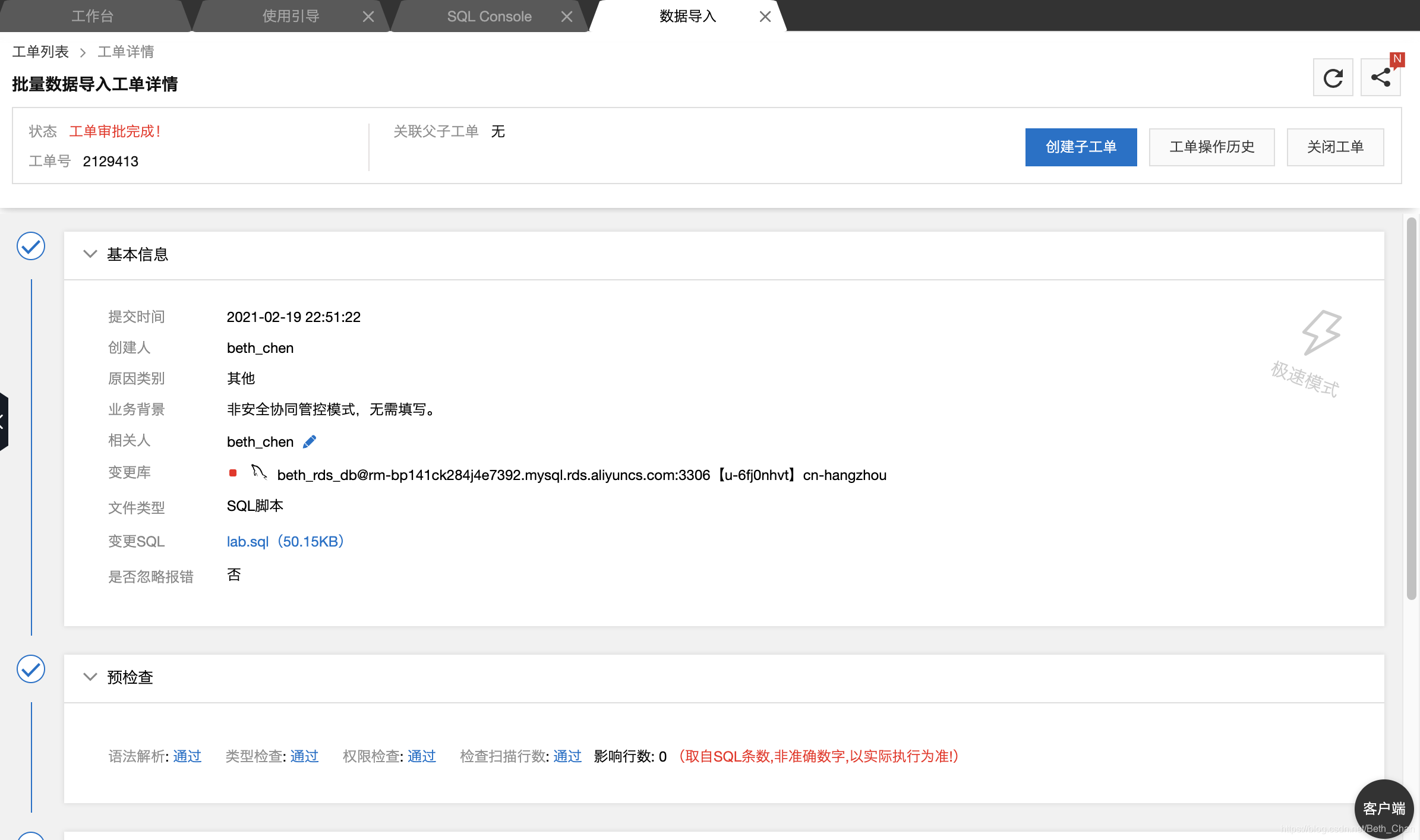Collapse the 预检查 section
Screen dimensions: 1420x840
90,677
